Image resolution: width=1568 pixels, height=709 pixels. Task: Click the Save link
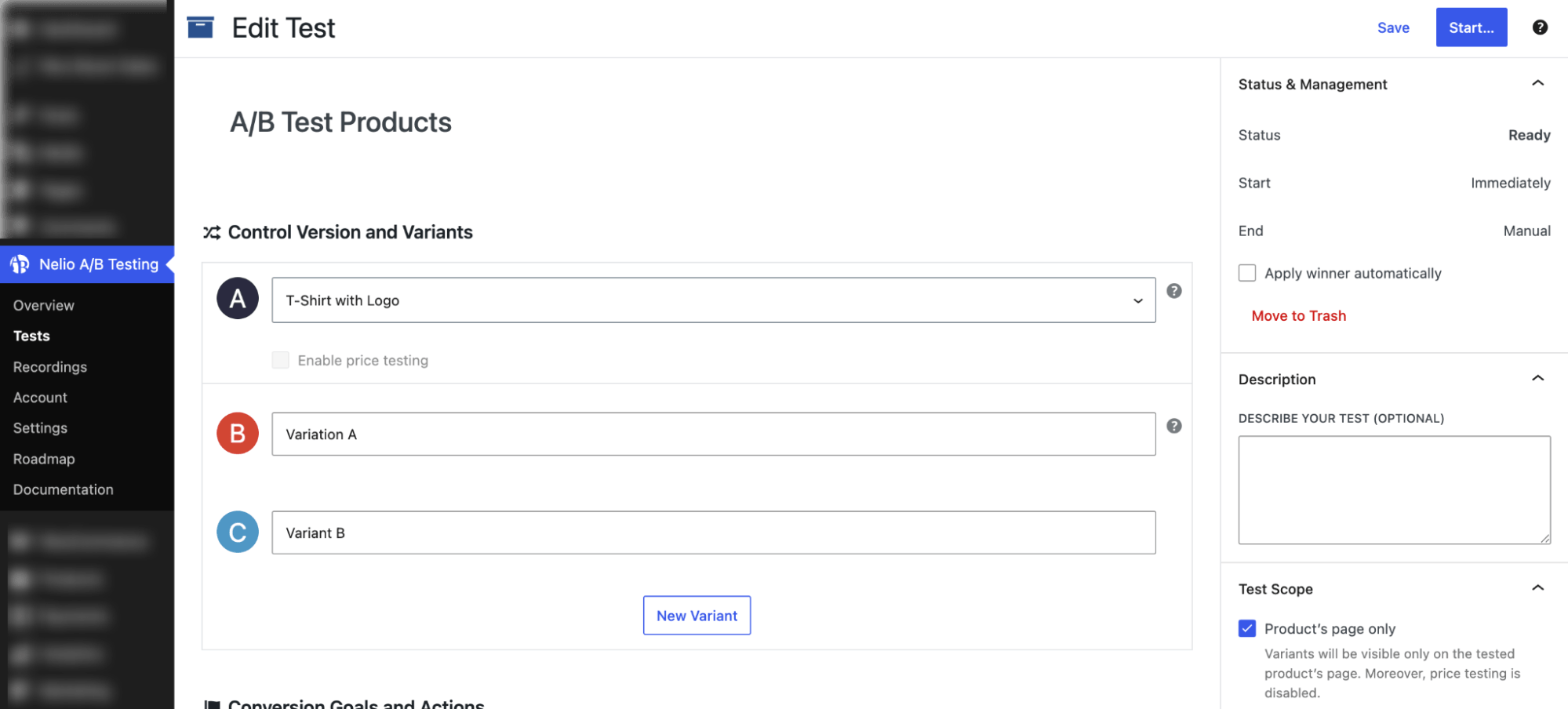(1393, 27)
